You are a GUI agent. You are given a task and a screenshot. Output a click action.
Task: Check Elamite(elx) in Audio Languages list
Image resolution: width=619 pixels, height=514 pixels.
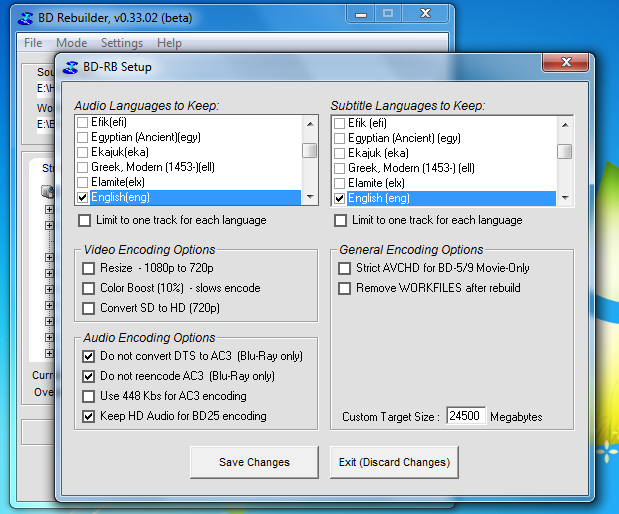click(x=83, y=182)
